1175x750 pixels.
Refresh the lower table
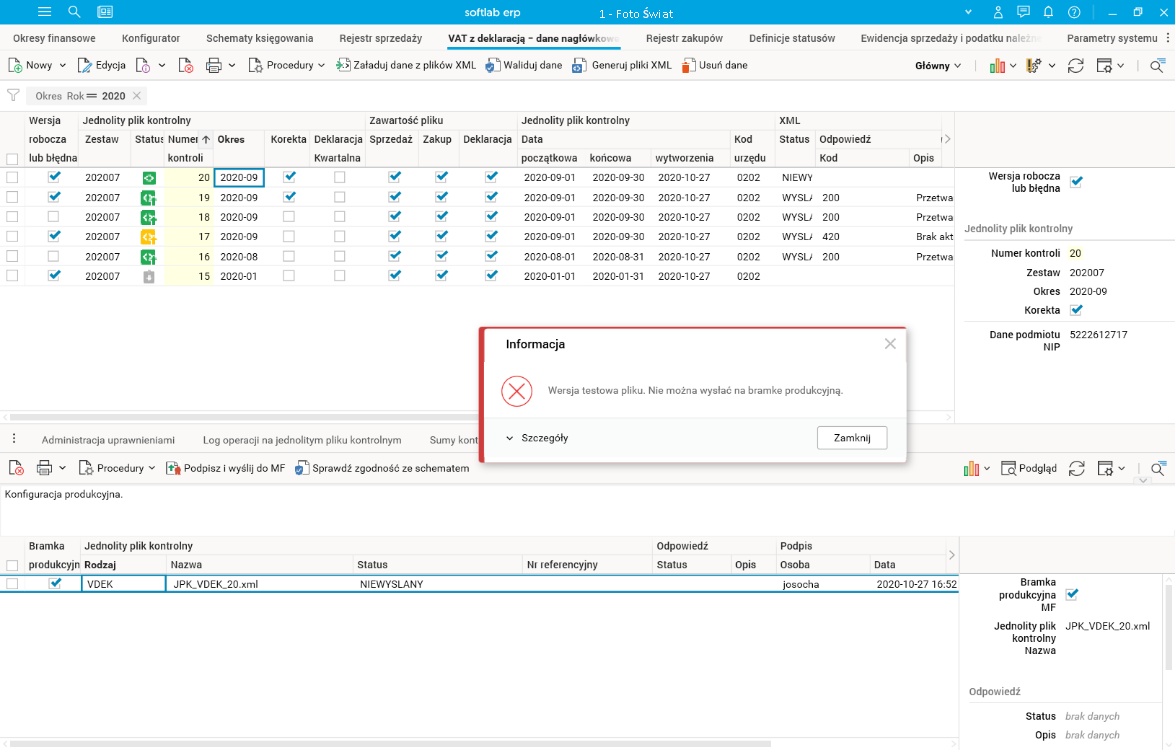pos(1076,468)
